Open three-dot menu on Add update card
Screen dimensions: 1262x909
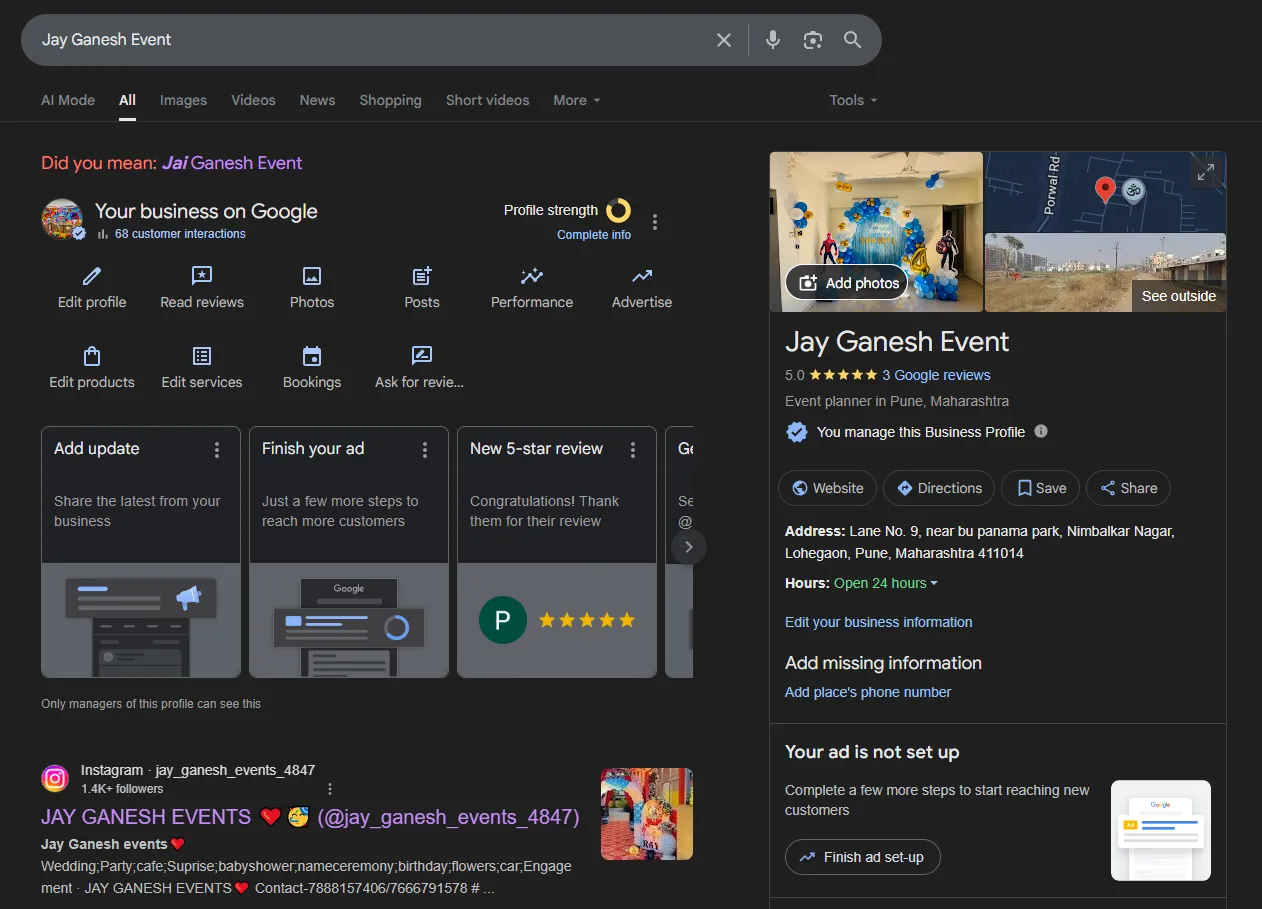[217, 450]
